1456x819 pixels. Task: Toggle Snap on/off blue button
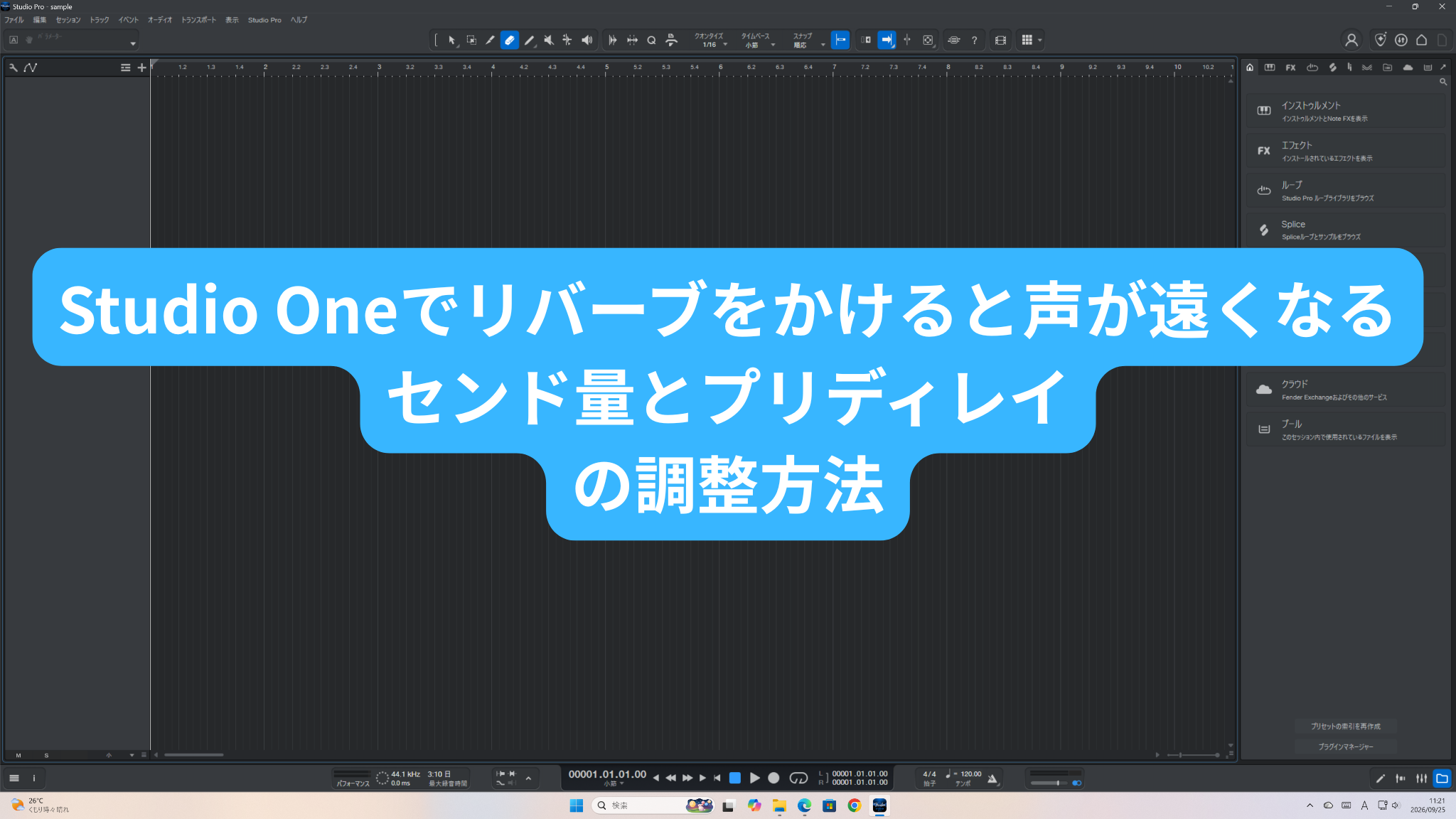[x=840, y=41]
